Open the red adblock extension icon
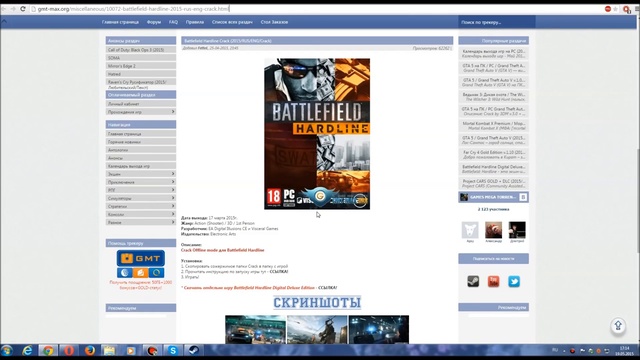This screenshot has height=360, width=640. click(x=607, y=9)
